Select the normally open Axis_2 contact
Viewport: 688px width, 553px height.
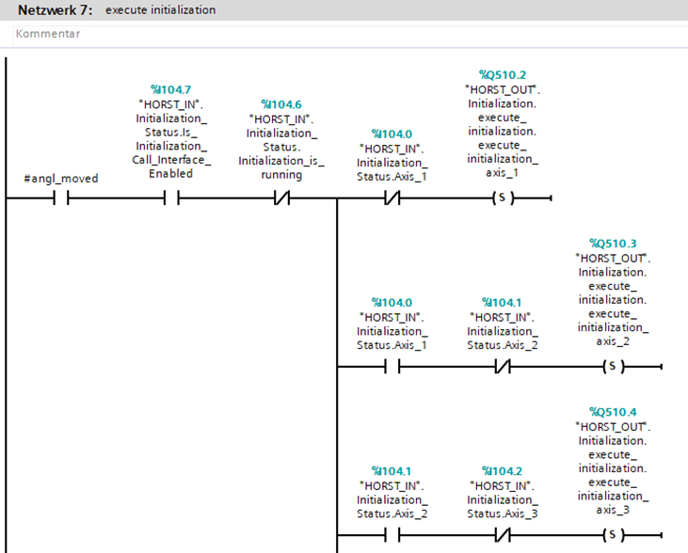point(391,535)
